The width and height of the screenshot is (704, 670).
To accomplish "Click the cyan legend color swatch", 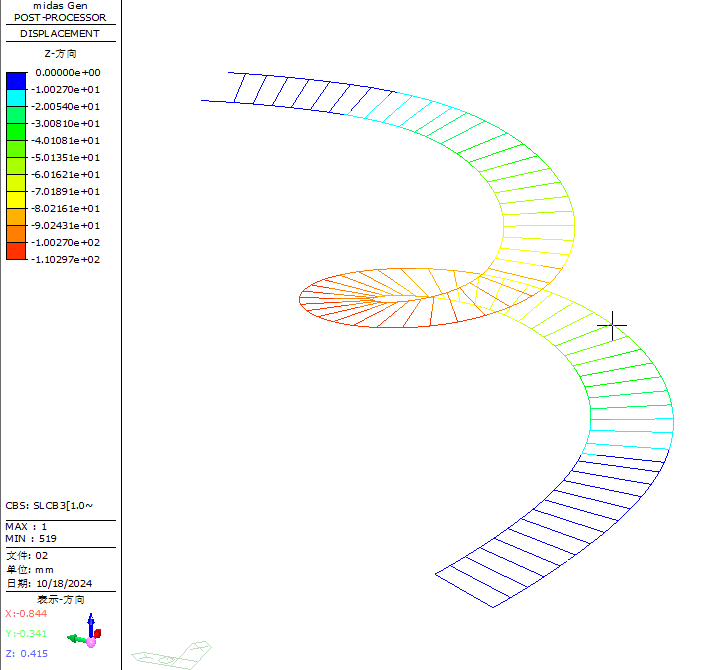I will [16, 98].
